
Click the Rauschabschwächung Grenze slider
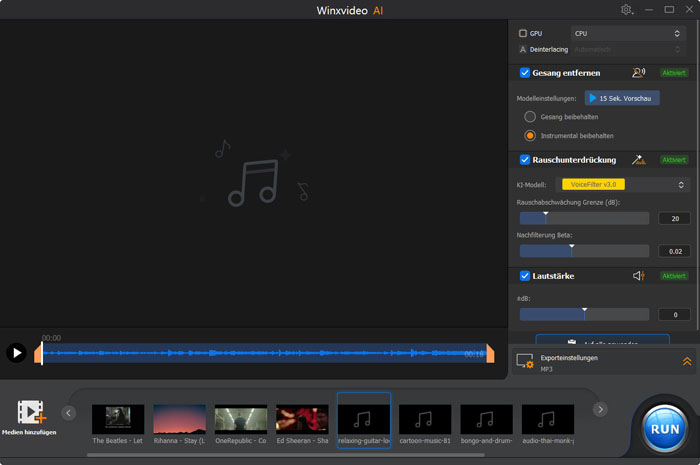point(584,218)
